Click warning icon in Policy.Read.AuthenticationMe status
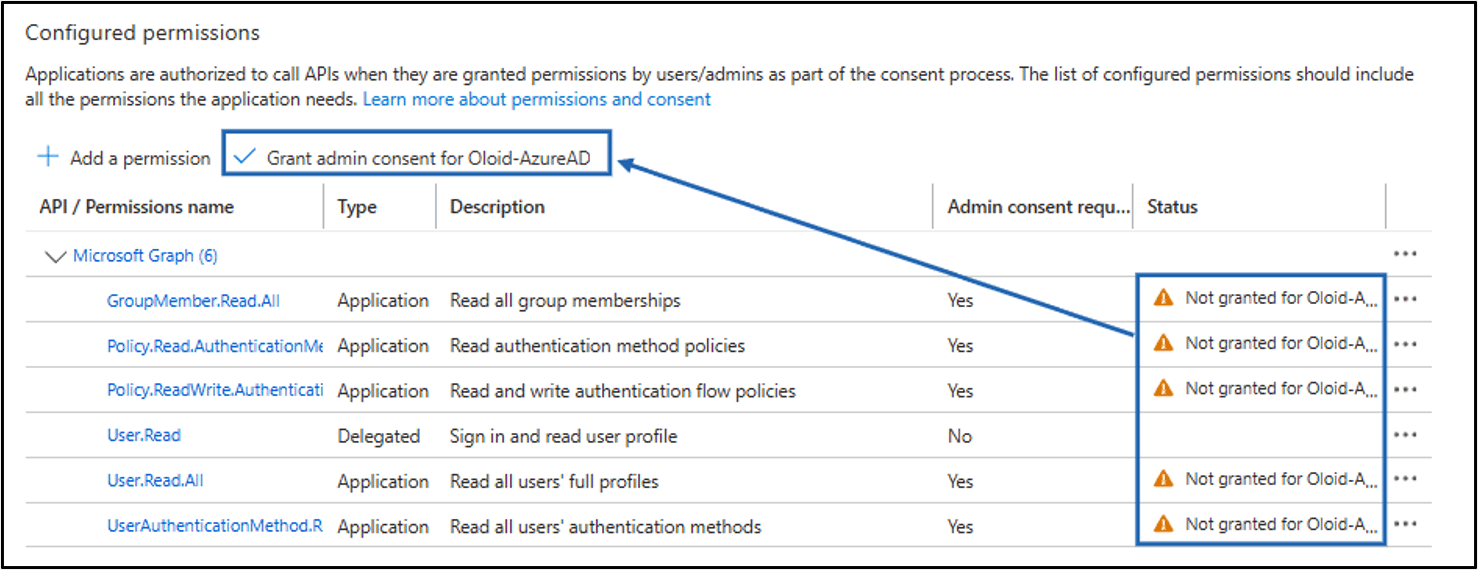This screenshot has width=1478, height=570. (1162, 343)
